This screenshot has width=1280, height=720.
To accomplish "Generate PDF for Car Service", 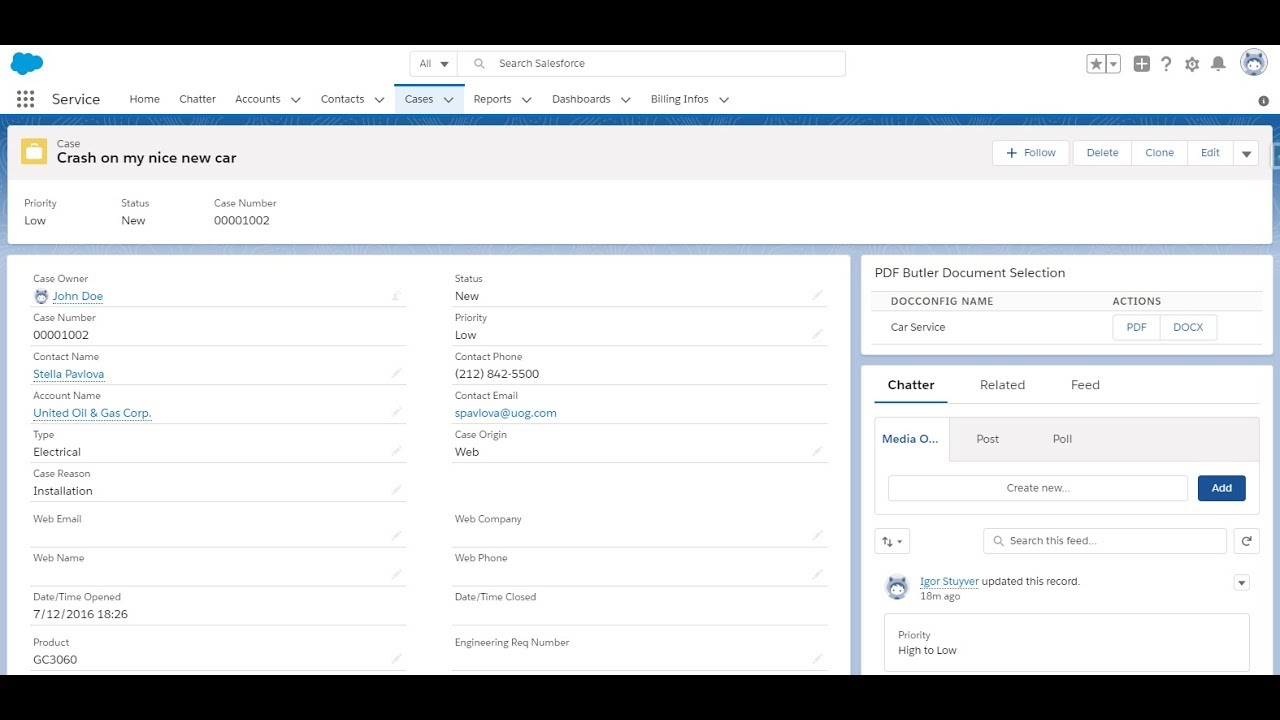I will pyautogui.click(x=1136, y=327).
